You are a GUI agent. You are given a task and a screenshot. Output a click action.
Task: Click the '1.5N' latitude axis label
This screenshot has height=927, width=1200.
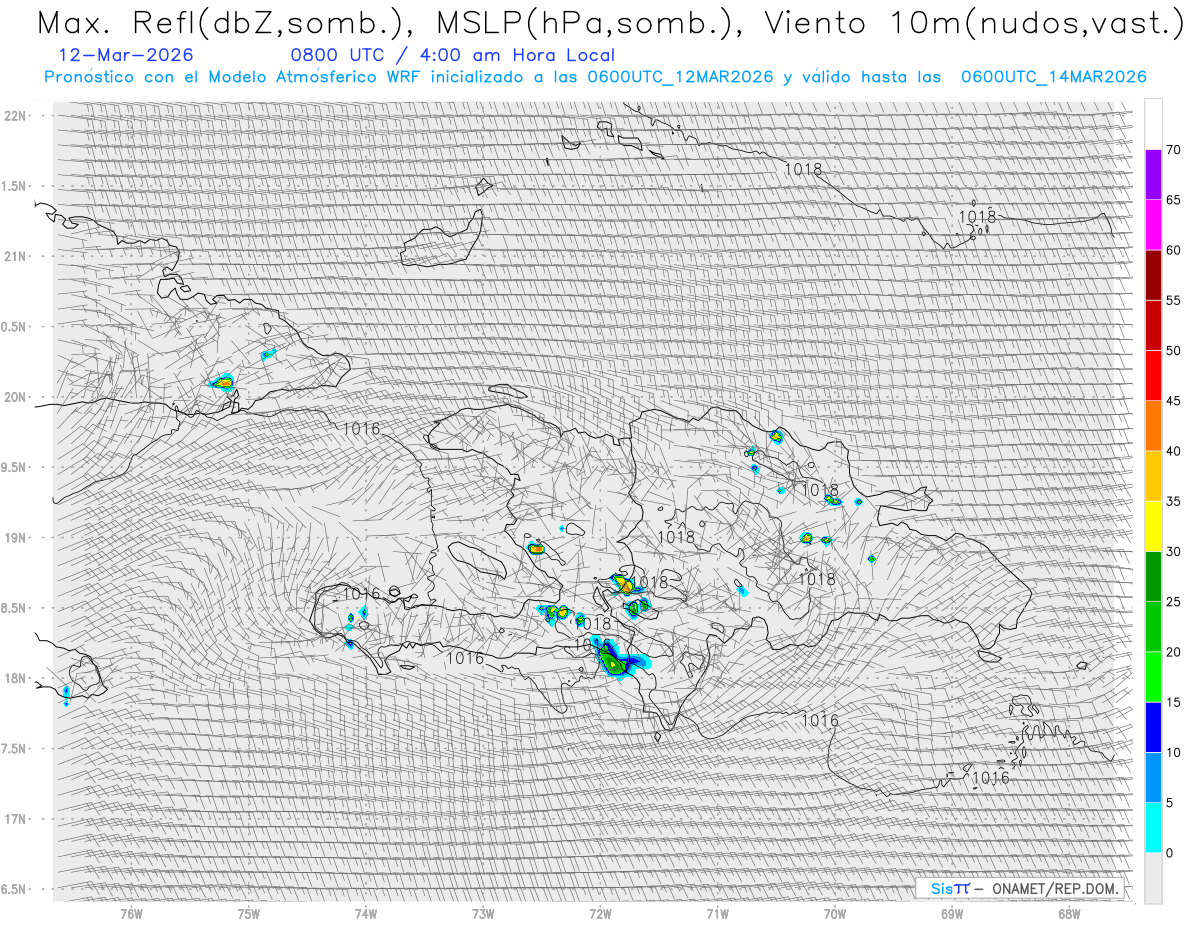[x=15, y=186]
